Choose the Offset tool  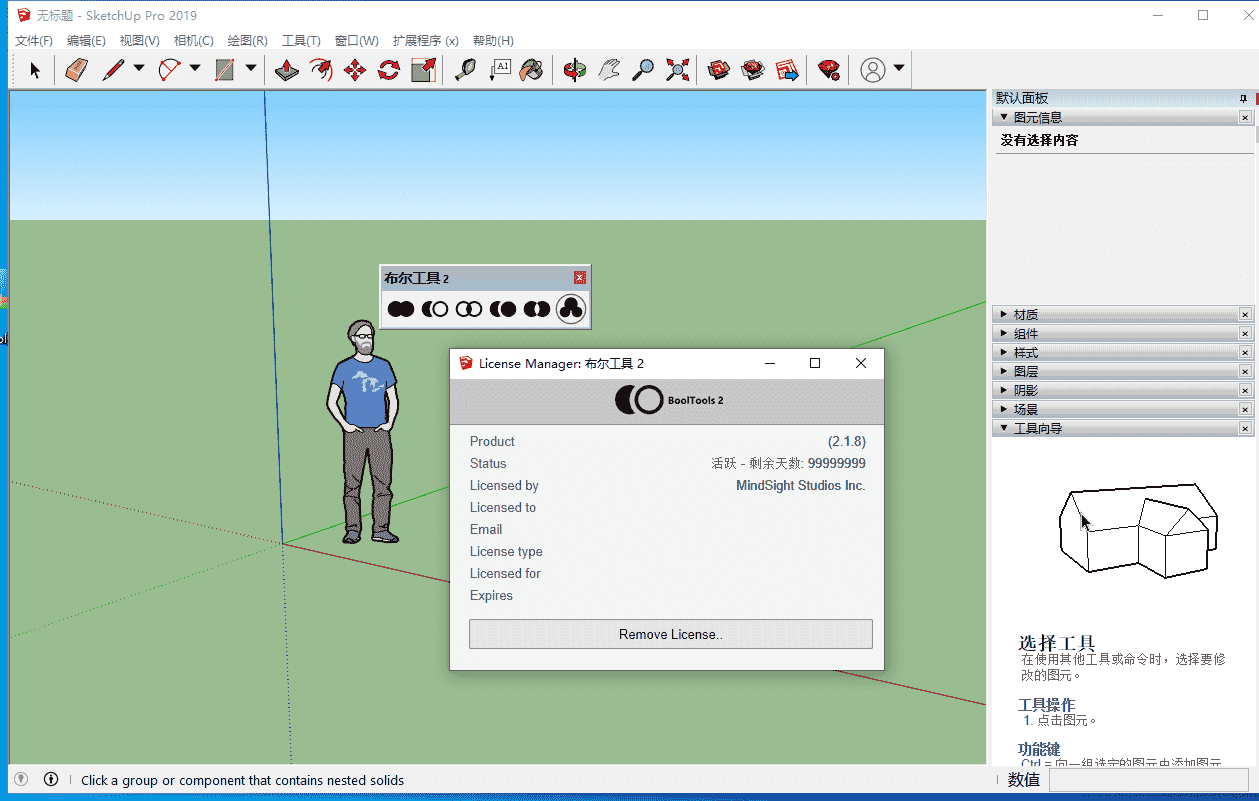pyautogui.click(x=321, y=70)
